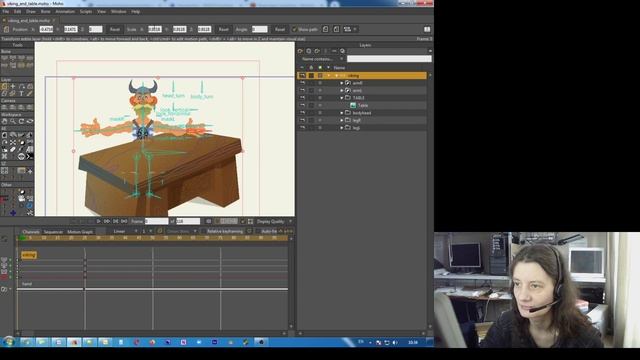Image resolution: width=640 pixels, height=360 pixels.
Task: Select the Rotate Workspace tool
Action: pos(22,121)
